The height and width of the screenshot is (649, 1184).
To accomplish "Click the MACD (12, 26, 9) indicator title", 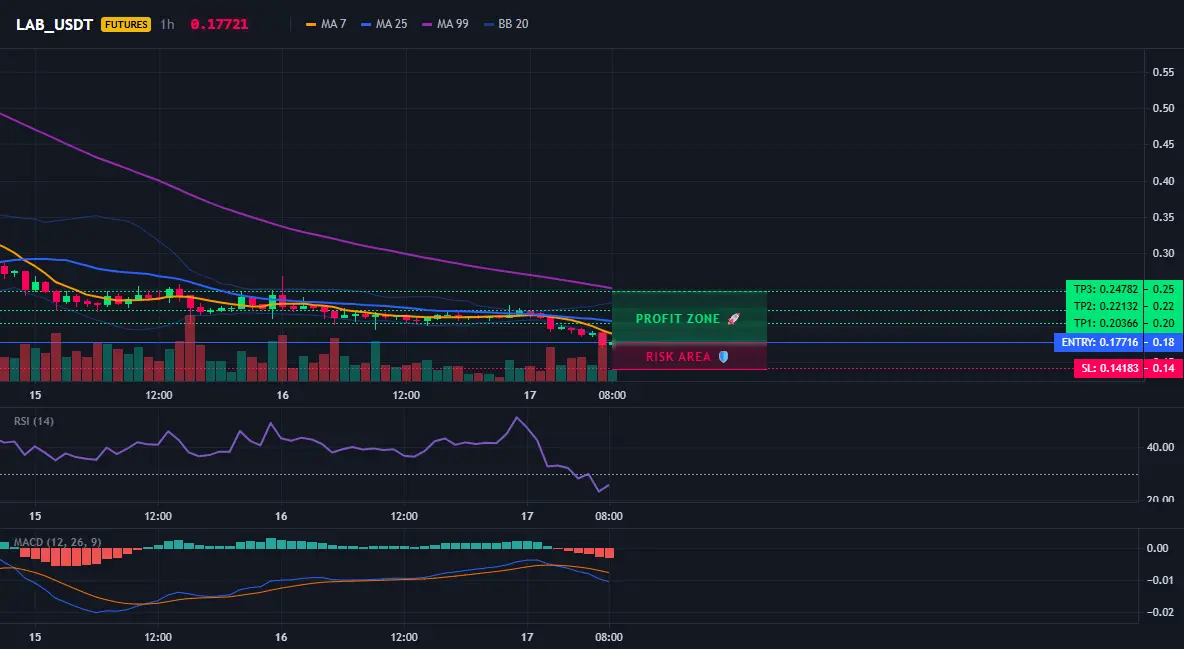I will [x=57, y=542].
